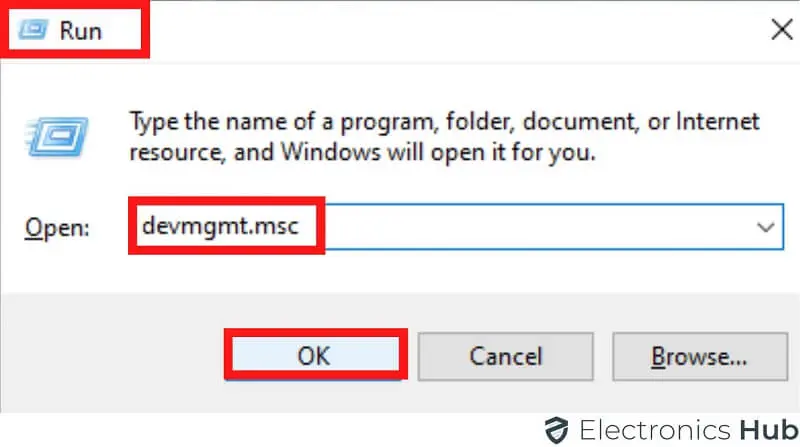Open the Browse... file picker button

[699, 355]
